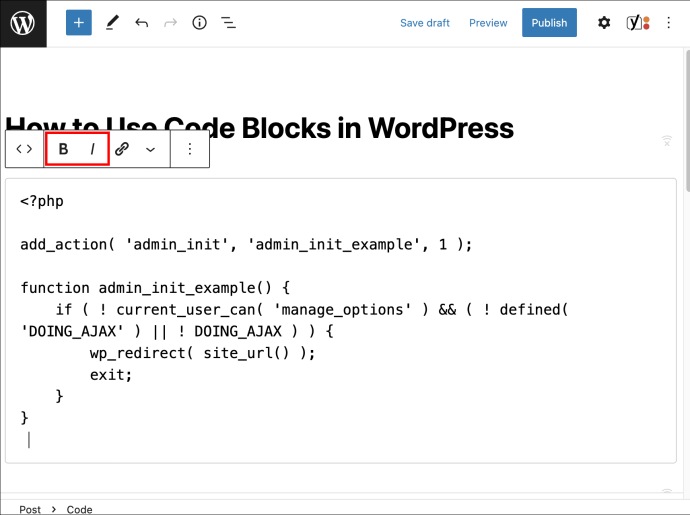Open the top bar options three-dot menu
The width and height of the screenshot is (690, 515).
coord(668,22)
